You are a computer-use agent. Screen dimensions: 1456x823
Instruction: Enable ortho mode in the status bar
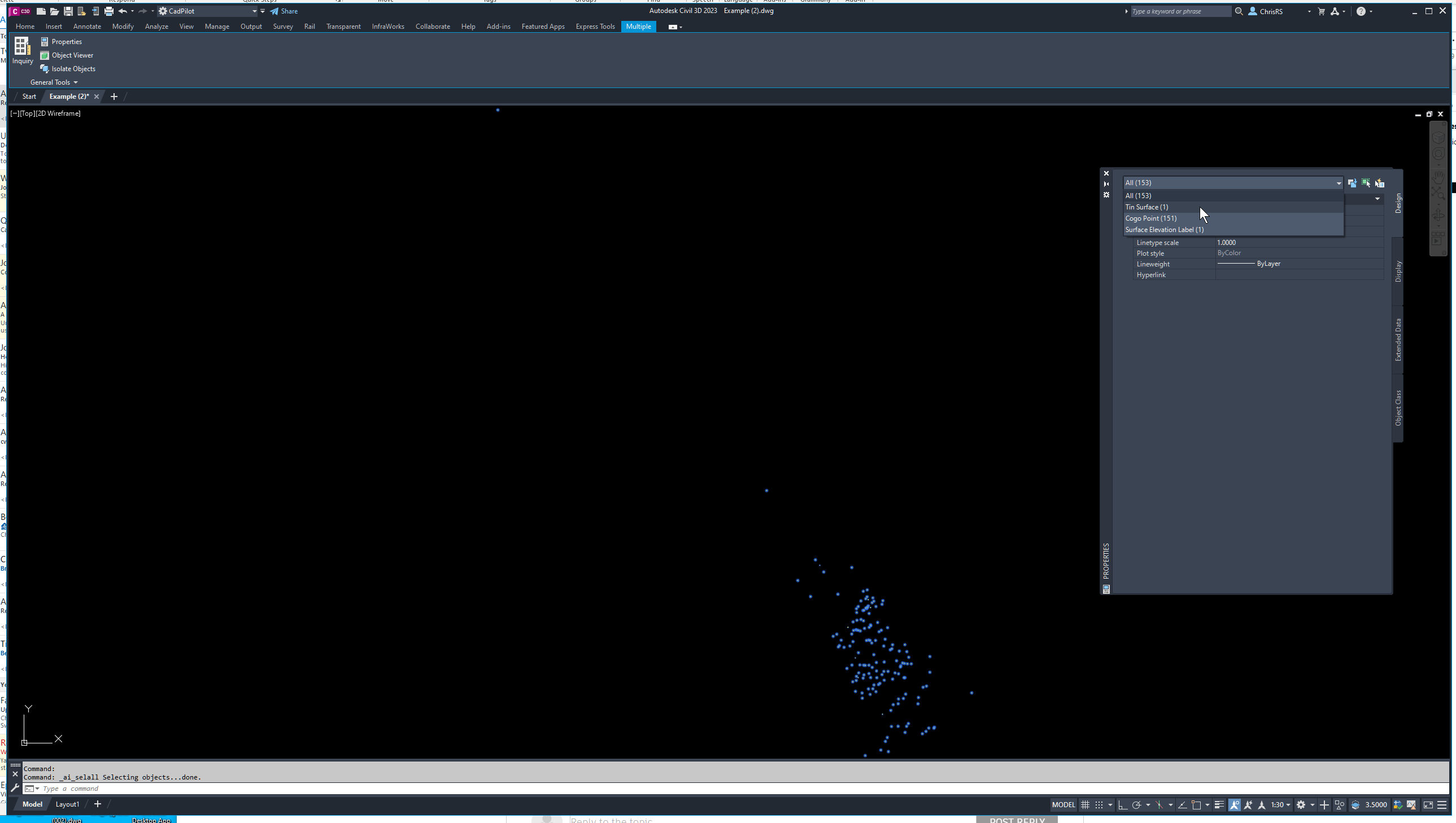(x=1122, y=805)
